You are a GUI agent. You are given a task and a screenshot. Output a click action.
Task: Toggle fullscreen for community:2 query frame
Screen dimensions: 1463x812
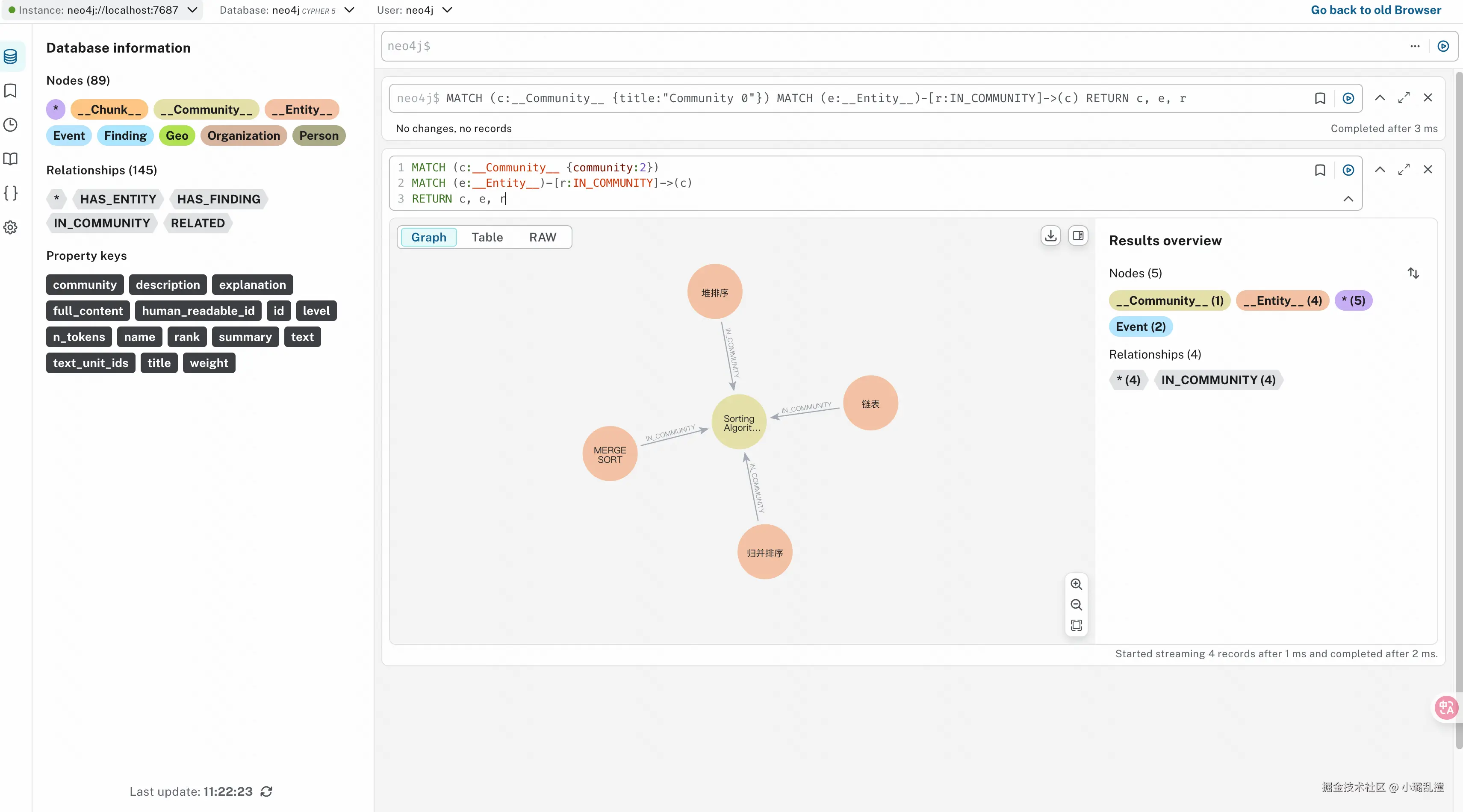click(x=1404, y=170)
